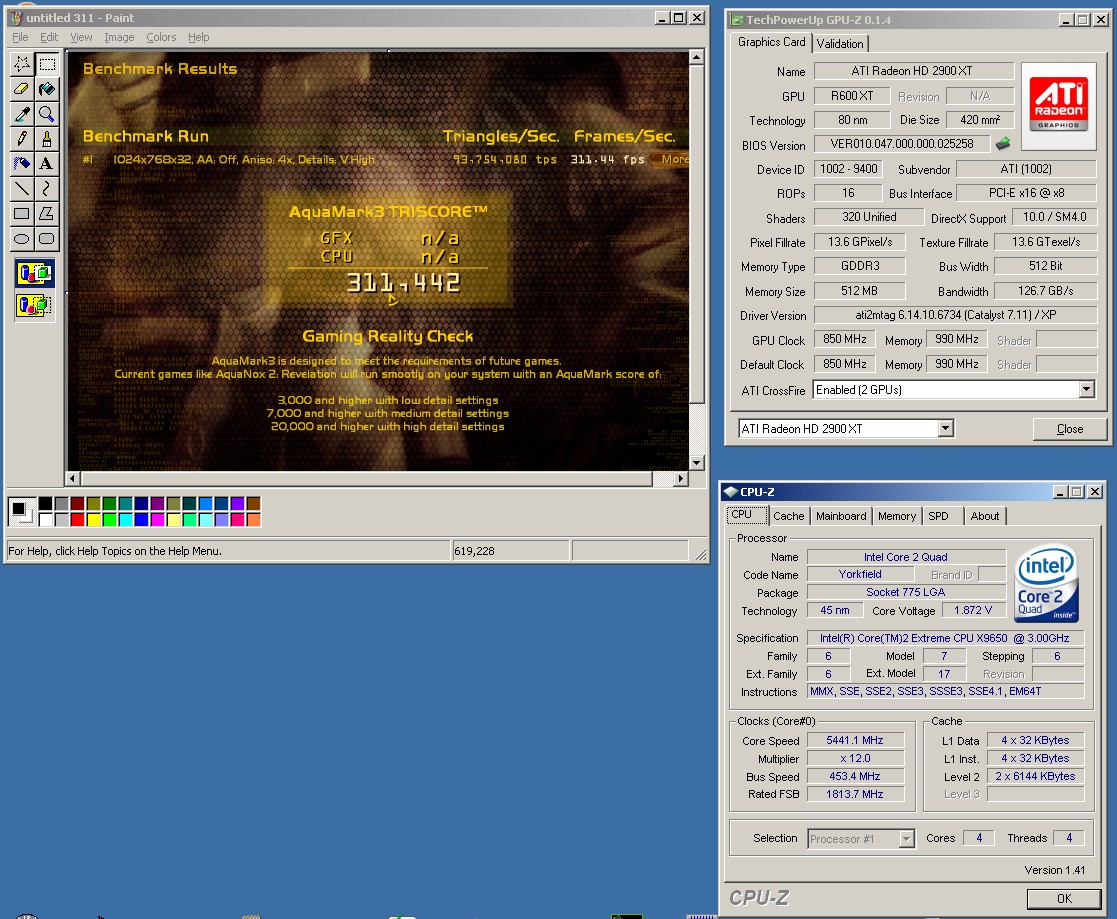Open the File menu in Paint
This screenshot has width=1117, height=919.
pyautogui.click(x=20, y=37)
